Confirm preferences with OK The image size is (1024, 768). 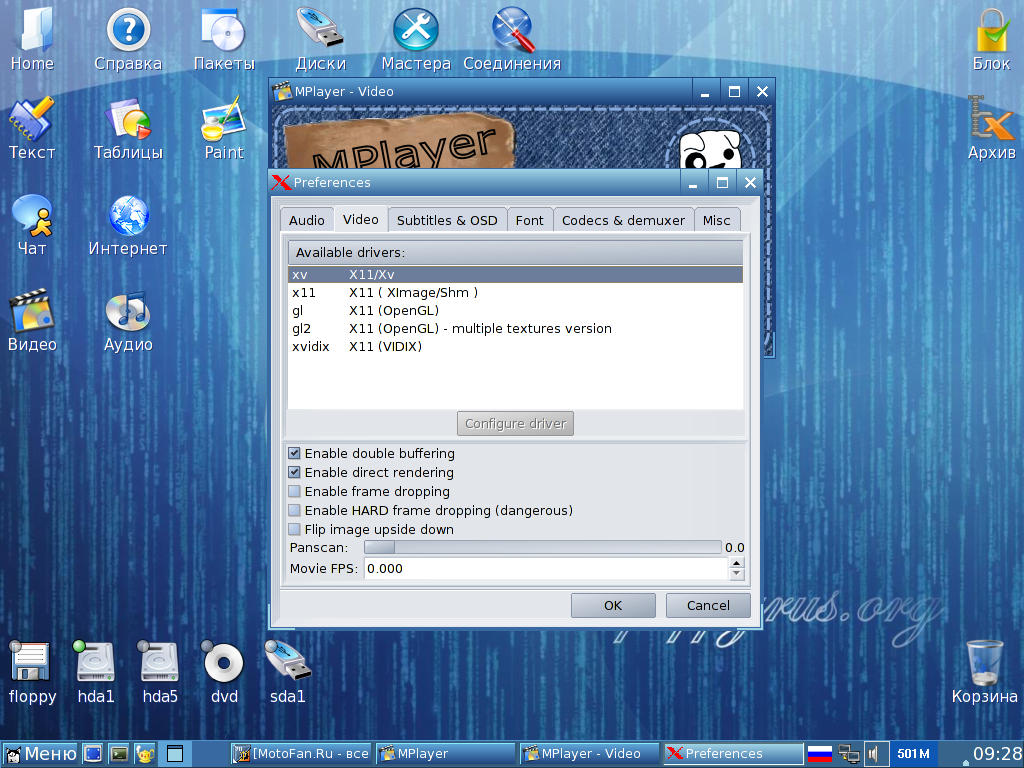(x=613, y=605)
